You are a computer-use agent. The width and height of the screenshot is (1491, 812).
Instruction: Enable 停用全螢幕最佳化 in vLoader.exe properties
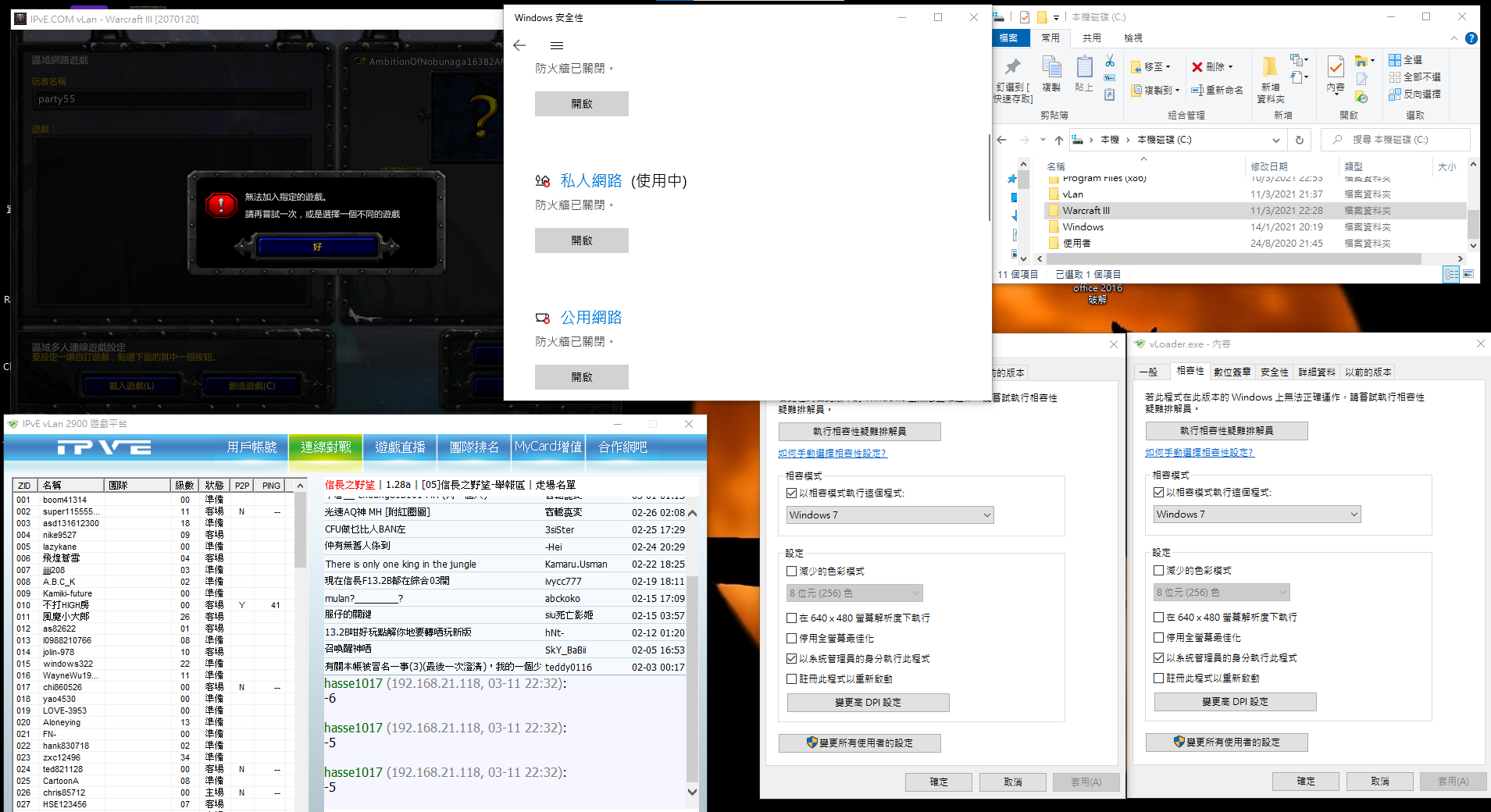click(1159, 638)
